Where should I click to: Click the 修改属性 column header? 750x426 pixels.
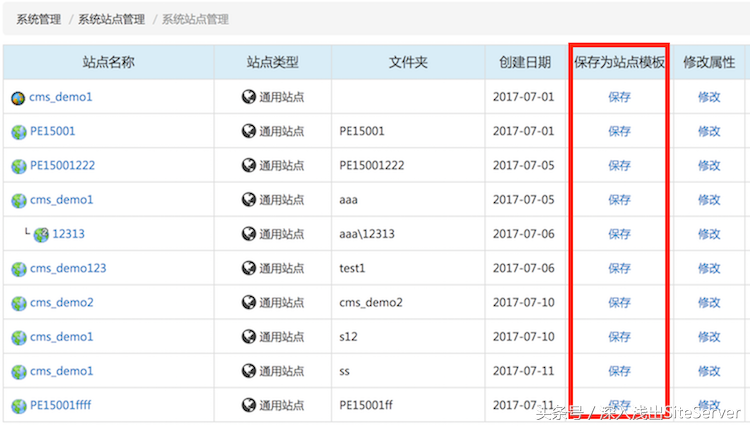[709, 62]
